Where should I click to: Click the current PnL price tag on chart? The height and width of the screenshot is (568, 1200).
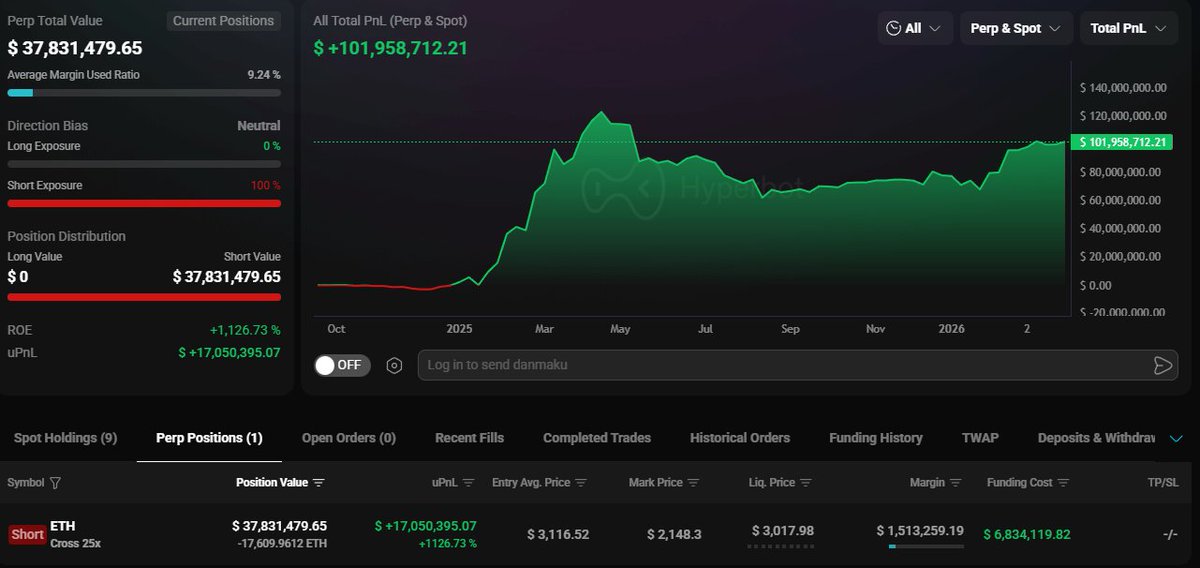(1121, 142)
